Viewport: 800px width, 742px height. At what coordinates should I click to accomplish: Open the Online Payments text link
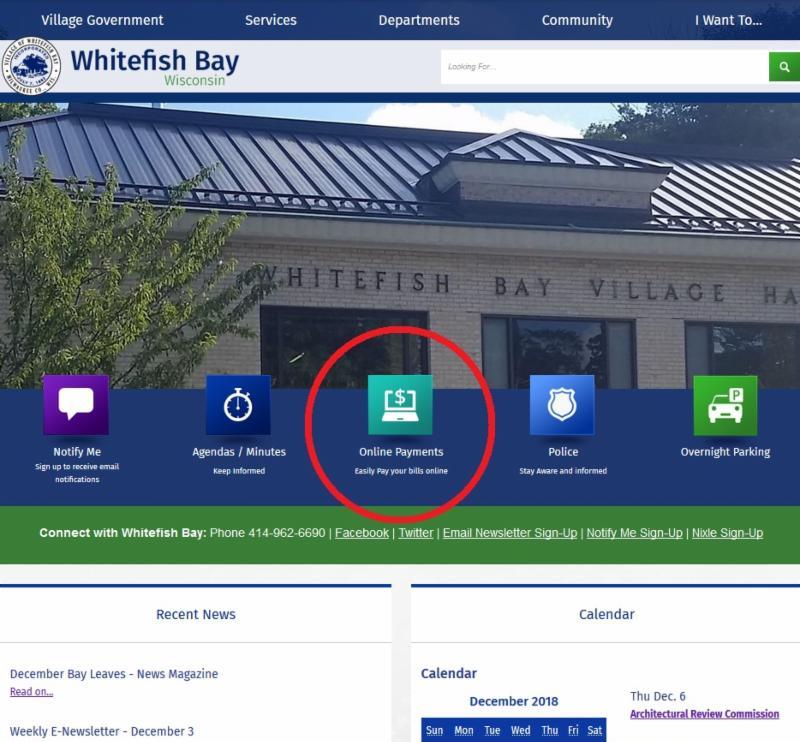pyautogui.click(x=401, y=452)
